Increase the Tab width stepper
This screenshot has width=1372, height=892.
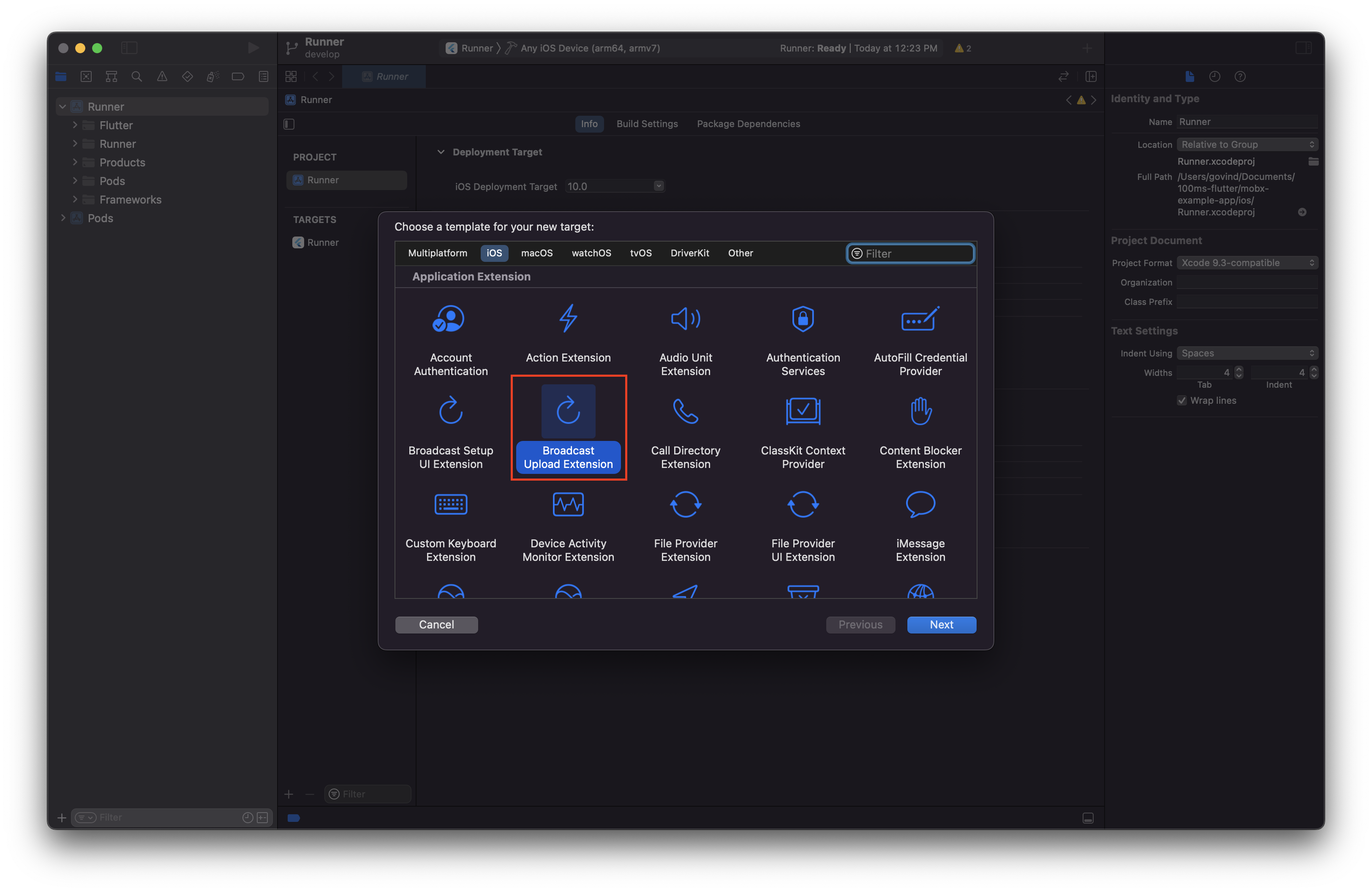point(1239,370)
